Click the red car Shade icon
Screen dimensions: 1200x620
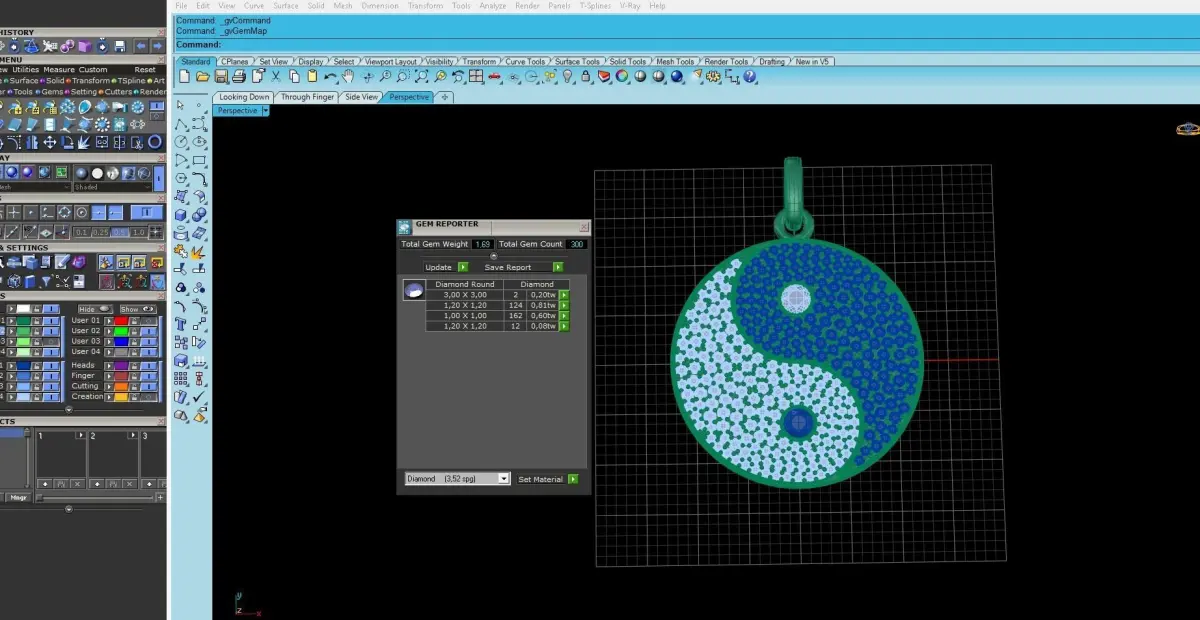point(495,76)
